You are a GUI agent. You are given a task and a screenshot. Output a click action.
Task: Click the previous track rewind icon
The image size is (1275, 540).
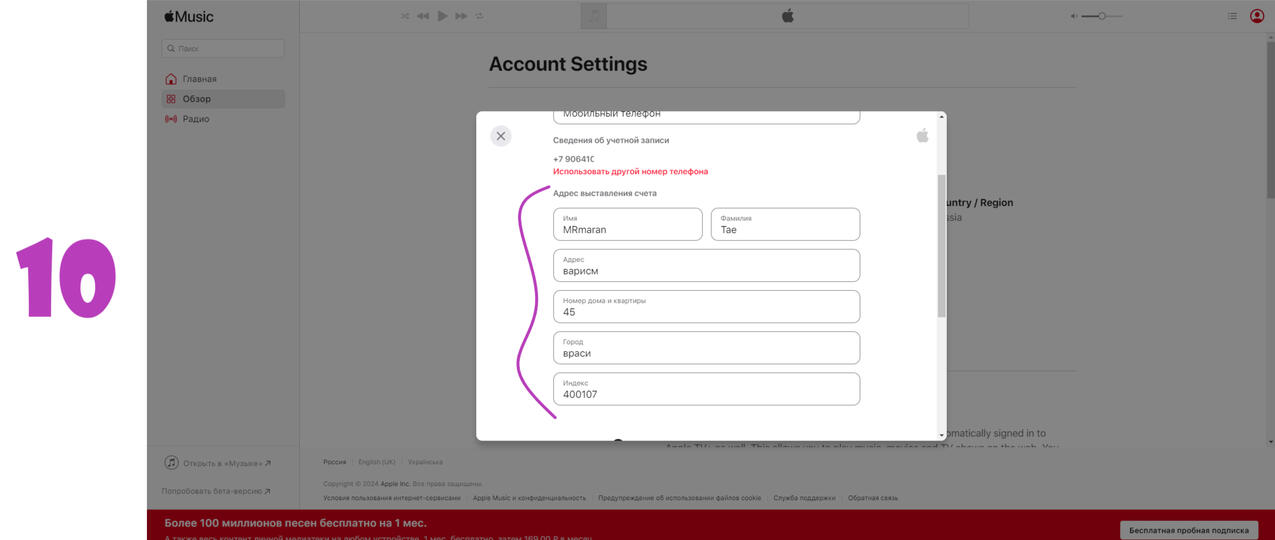pyautogui.click(x=423, y=16)
